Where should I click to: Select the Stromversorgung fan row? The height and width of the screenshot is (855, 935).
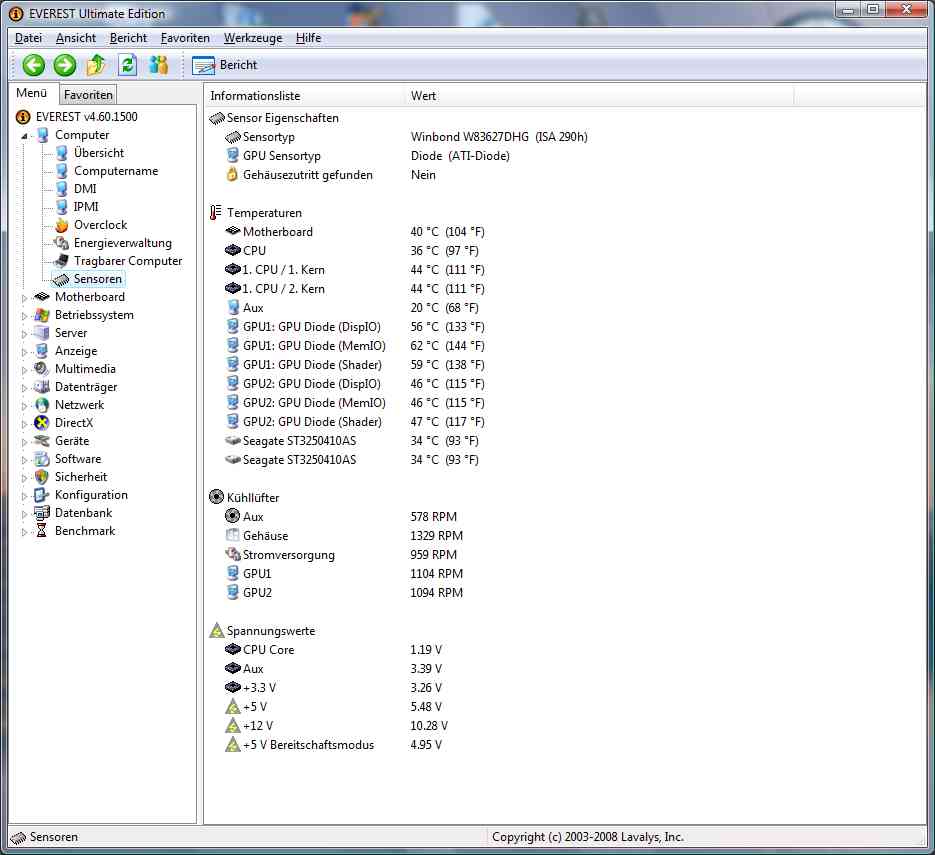coord(340,555)
